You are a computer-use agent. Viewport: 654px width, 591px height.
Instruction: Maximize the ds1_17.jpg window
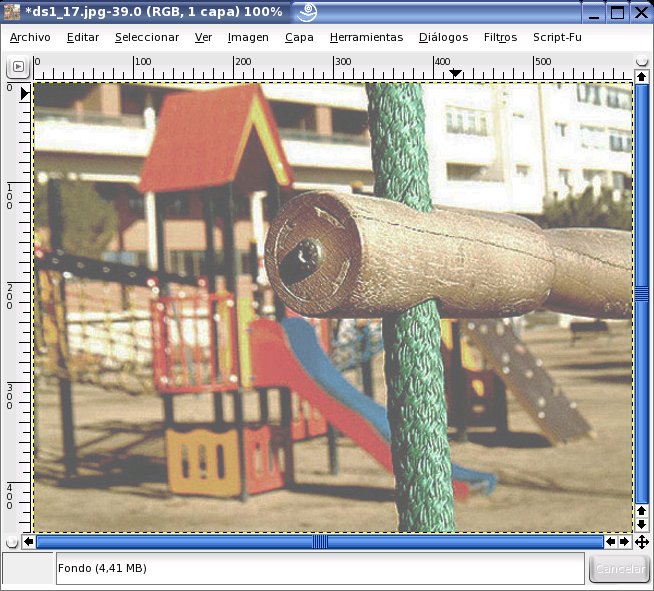coord(617,13)
